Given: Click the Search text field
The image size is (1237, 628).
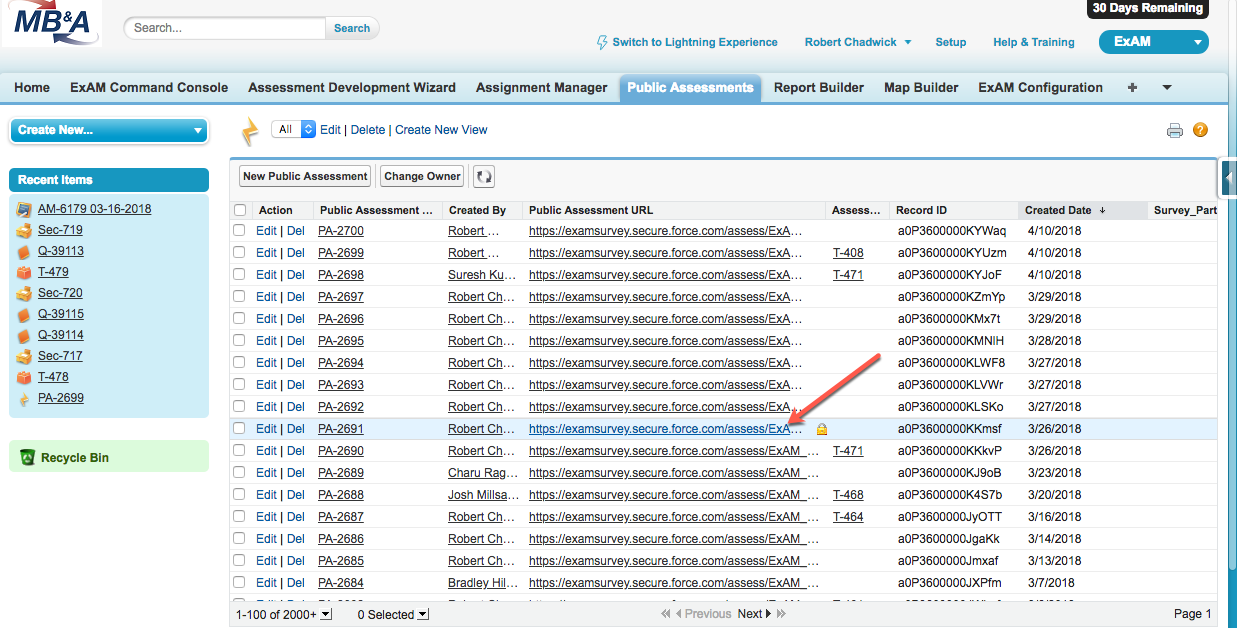Looking at the screenshot, I should pyautogui.click(x=227, y=28).
